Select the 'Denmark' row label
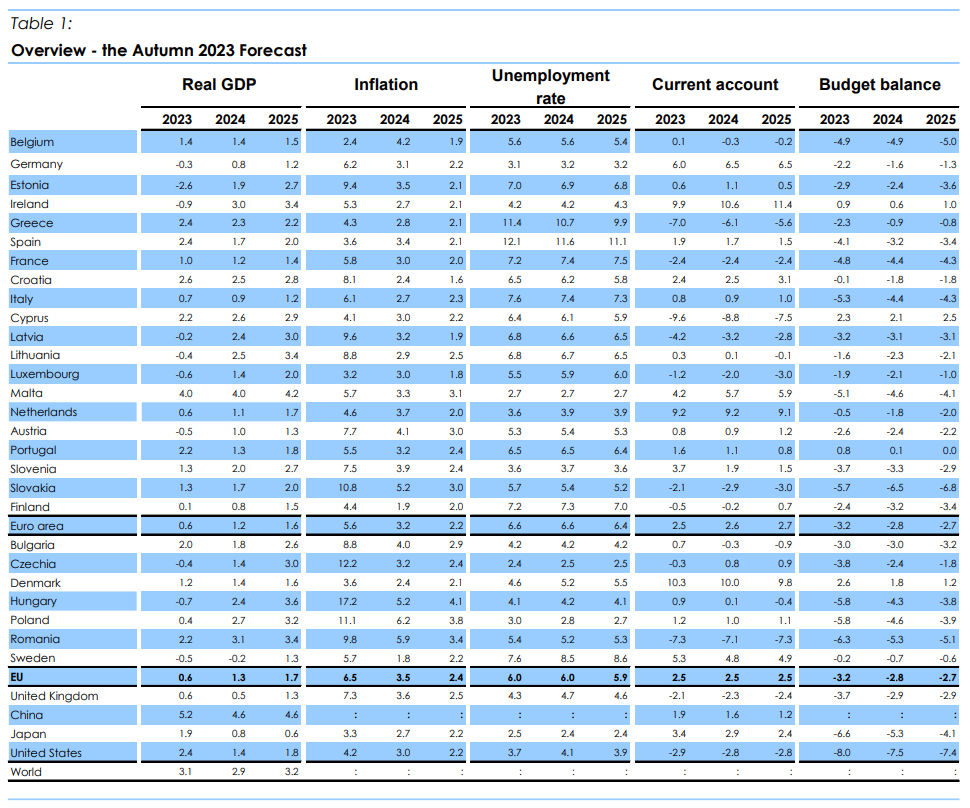970x808 pixels. pyautogui.click(x=35, y=583)
